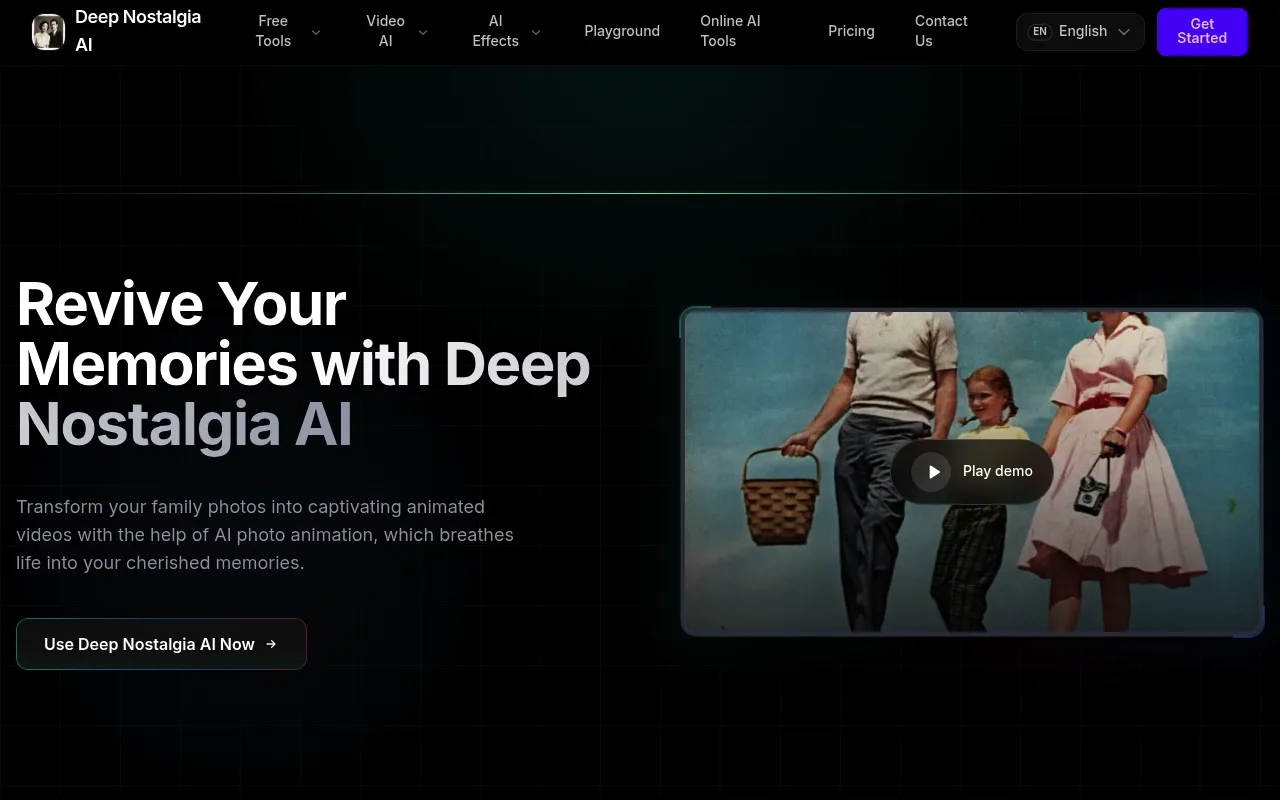Viewport: 1280px width, 800px height.
Task: Click the Free Tools chevron arrow
Action: click(x=316, y=32)
